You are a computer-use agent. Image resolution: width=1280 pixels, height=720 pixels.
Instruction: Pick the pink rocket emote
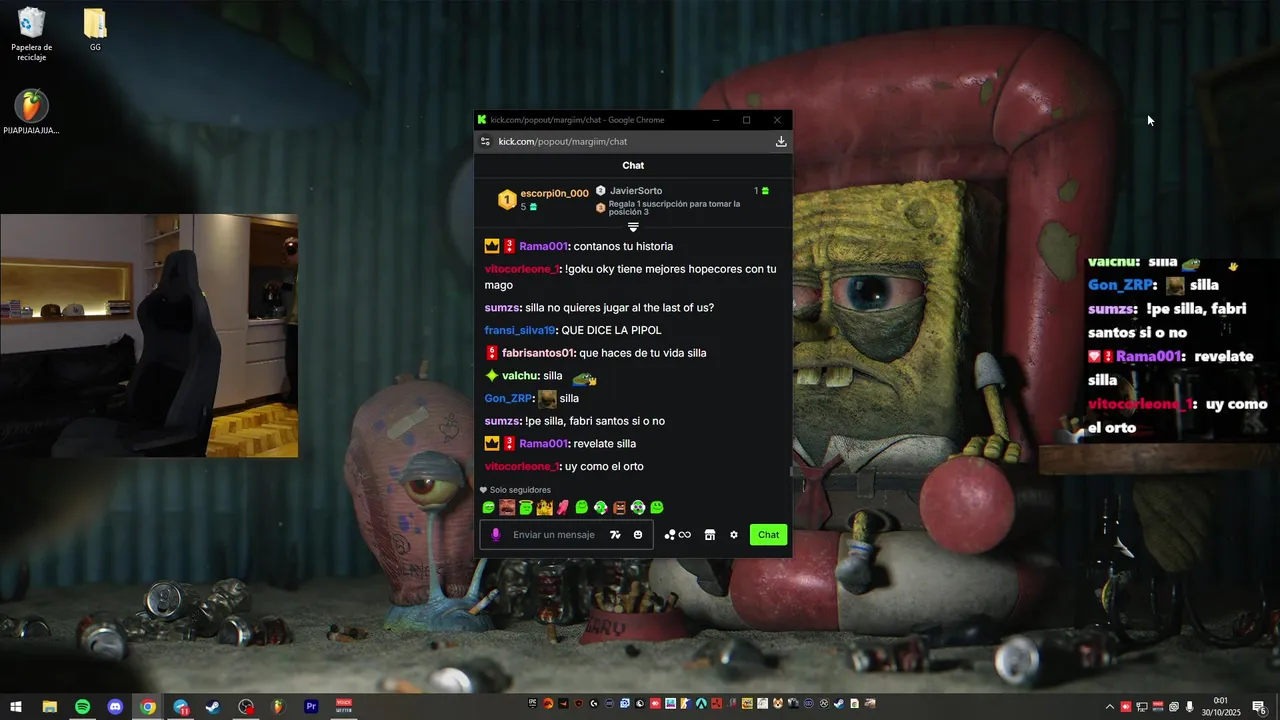(563, 508)
